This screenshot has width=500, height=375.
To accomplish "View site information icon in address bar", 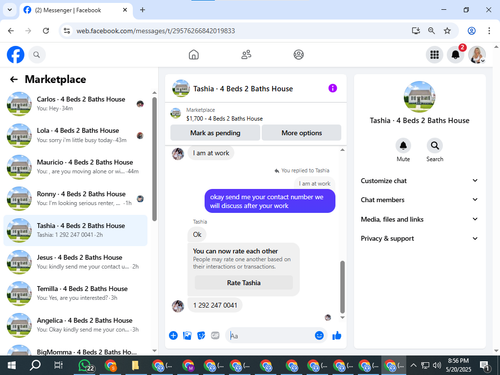I will (67, 31).
